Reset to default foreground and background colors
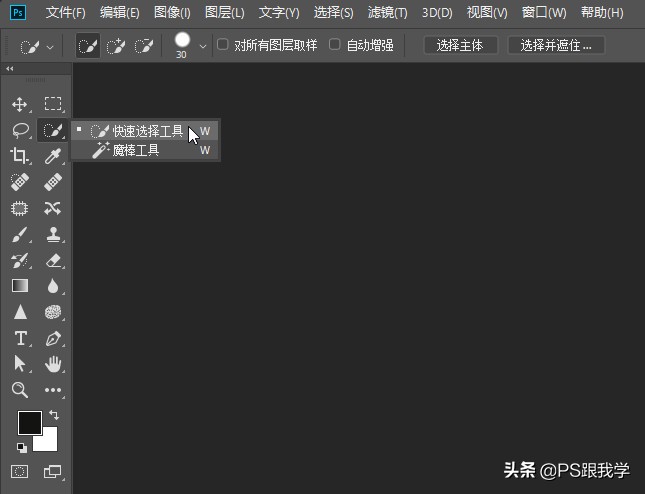The width and height of the screenshot is (645, 494). (22, 448)
